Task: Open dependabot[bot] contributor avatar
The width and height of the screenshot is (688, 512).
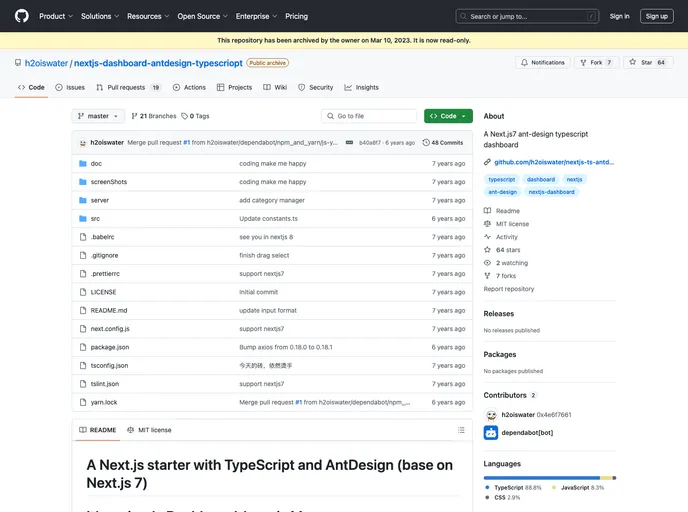Action: click(x=491, y=433)
